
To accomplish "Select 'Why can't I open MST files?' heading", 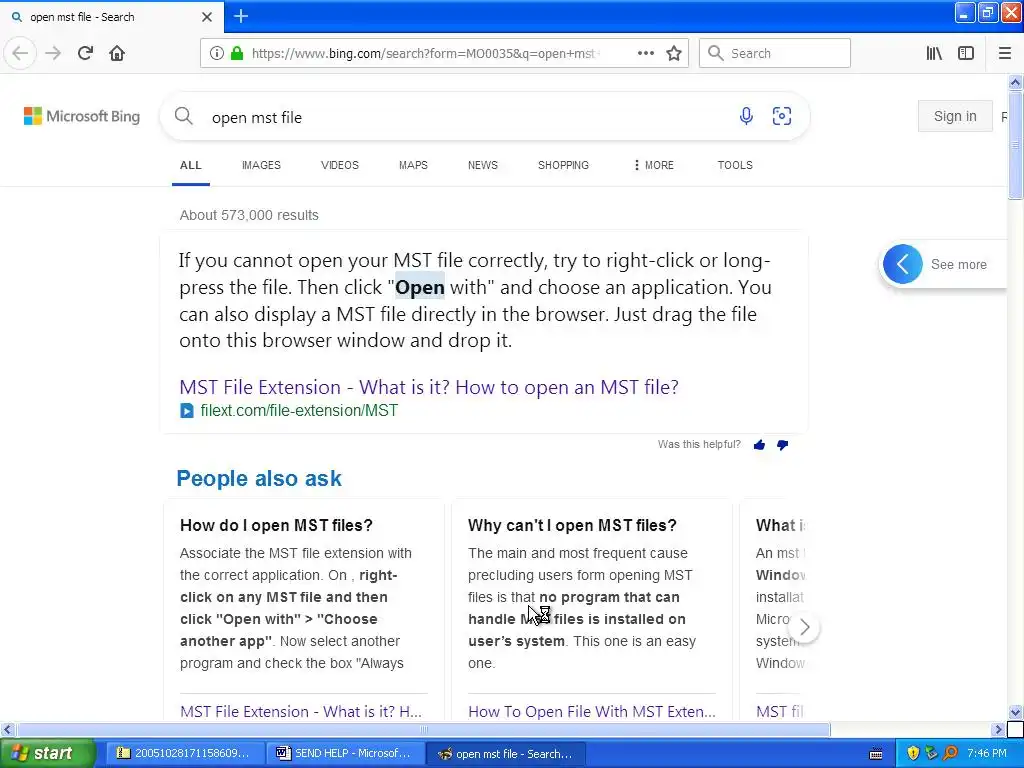I will [572, 526].
